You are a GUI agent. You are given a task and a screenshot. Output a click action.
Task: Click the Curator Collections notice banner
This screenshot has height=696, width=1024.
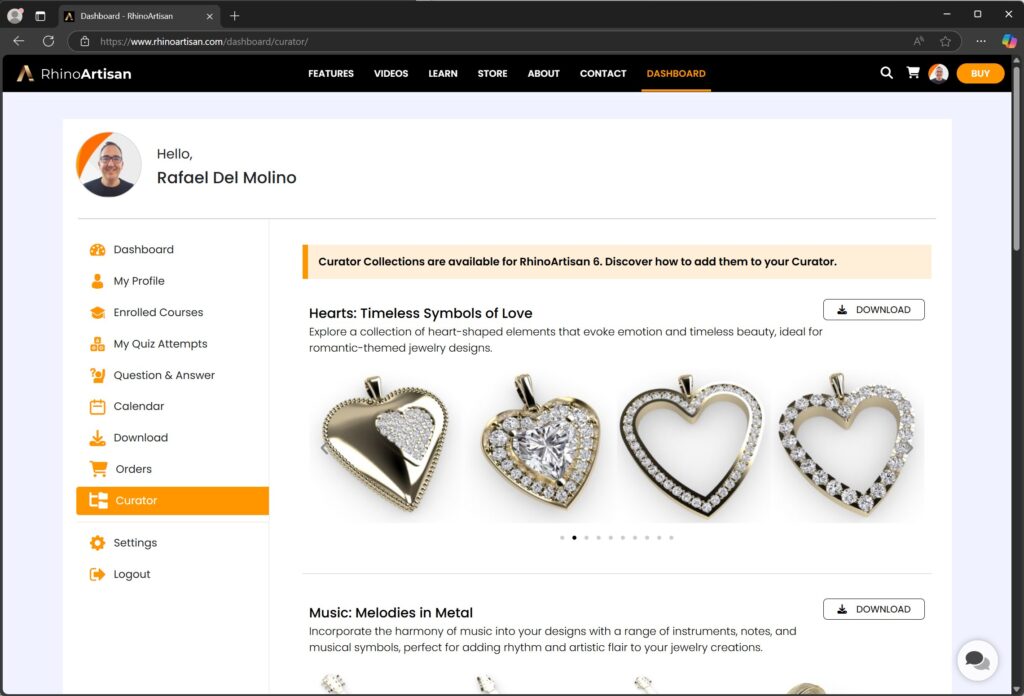point(616,262)
